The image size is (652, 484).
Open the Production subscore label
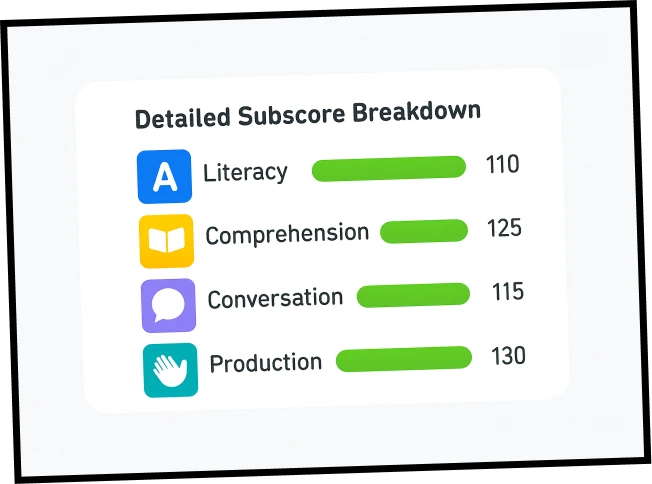(x=265, y=362)
